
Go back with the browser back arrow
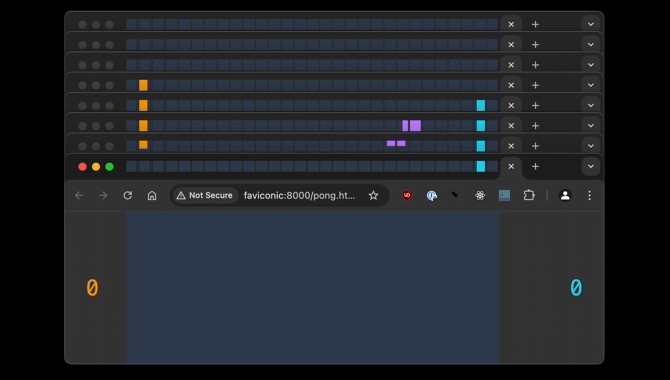tap(79, 195)
